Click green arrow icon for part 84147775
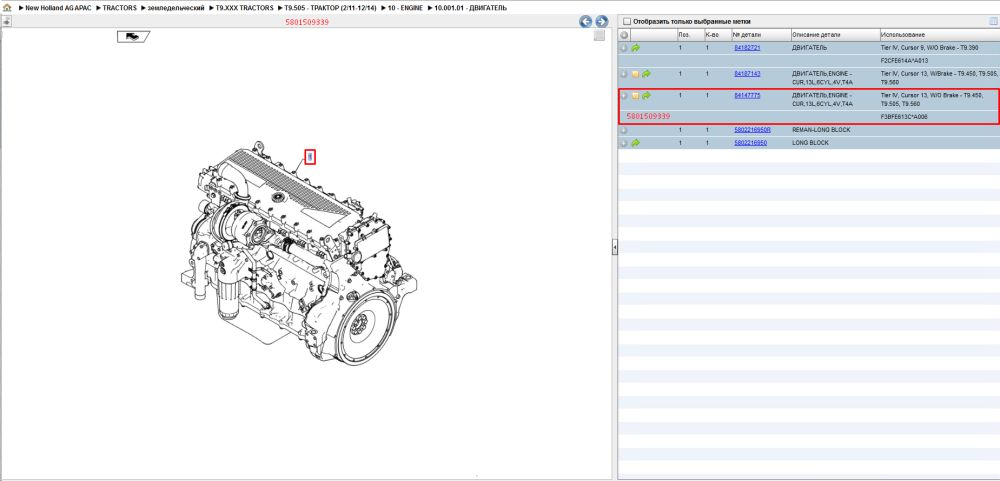The image size is (1000, 481). pyautogui.click(x=646, y=96)
